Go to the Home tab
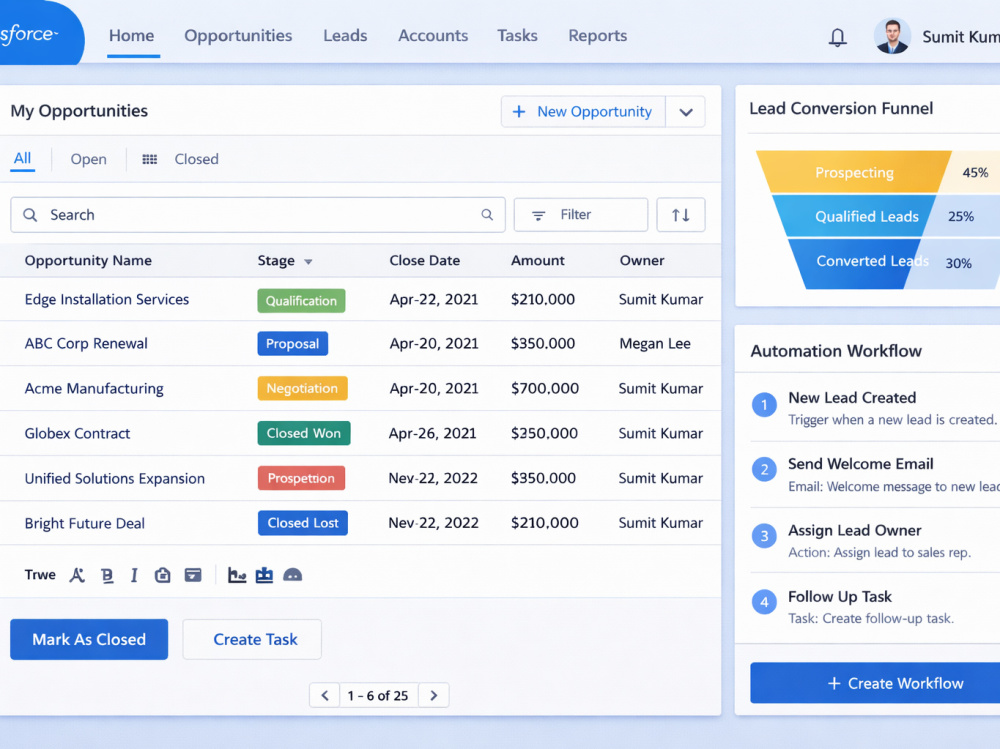1000x749 pixels. [131, 36]
